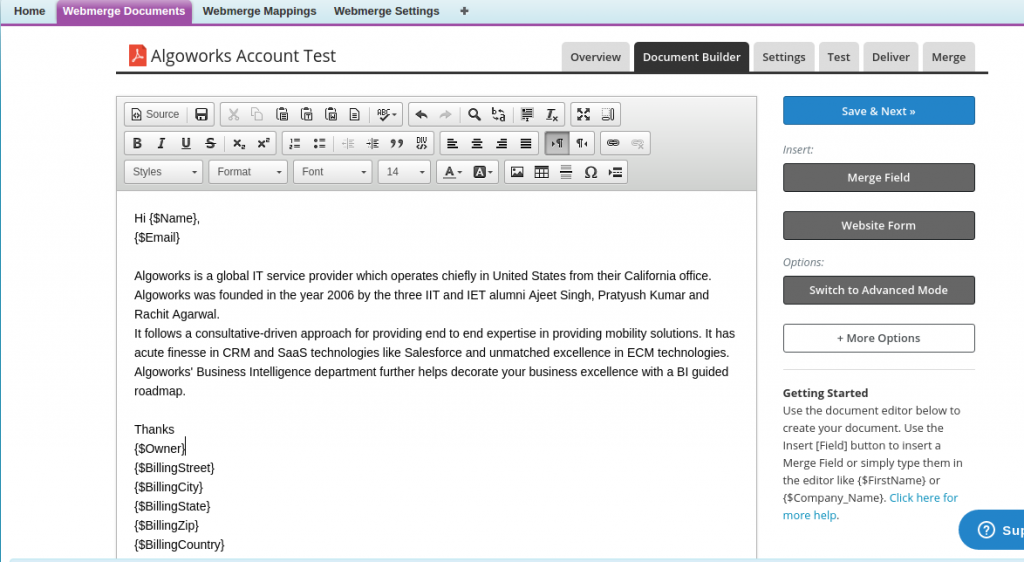This screenshot has width=1024, height=562.
Task: Click the insert link icon
Action: [x=613, y=143]
